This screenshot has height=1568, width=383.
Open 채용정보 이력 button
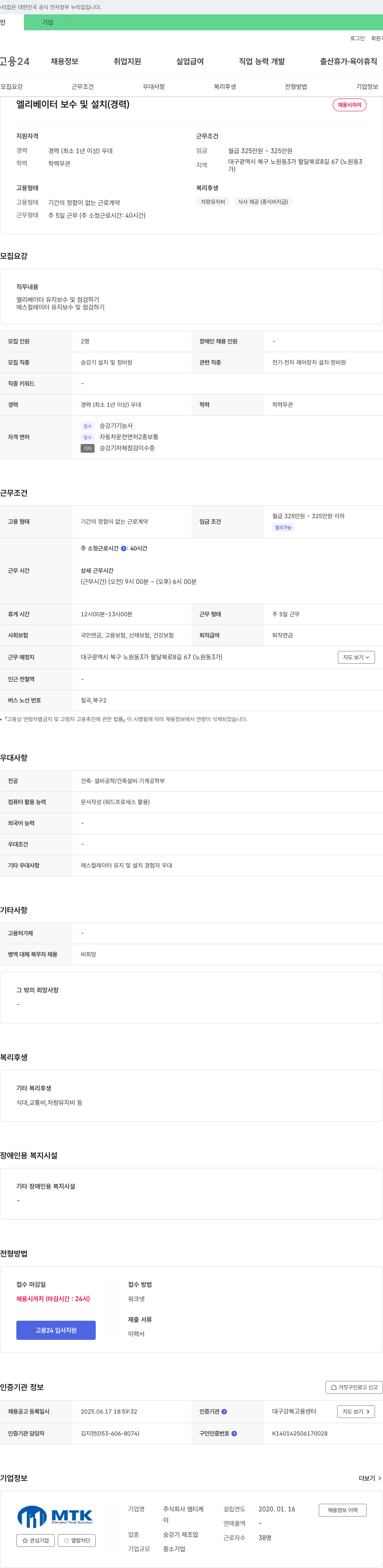tap(343, 1510)
